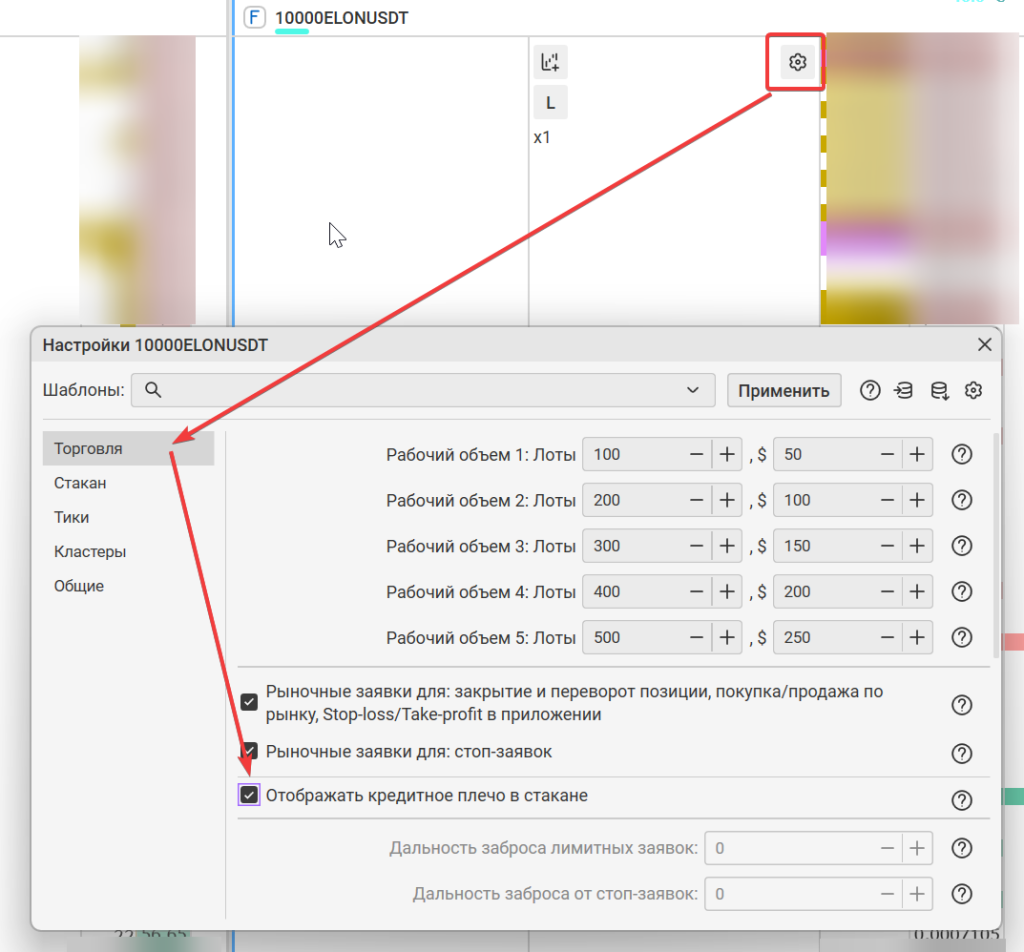Decrease Рабочий объем 1 dollar value
The height and width of the screenshot is (952, 1024).
coord(887,454)
